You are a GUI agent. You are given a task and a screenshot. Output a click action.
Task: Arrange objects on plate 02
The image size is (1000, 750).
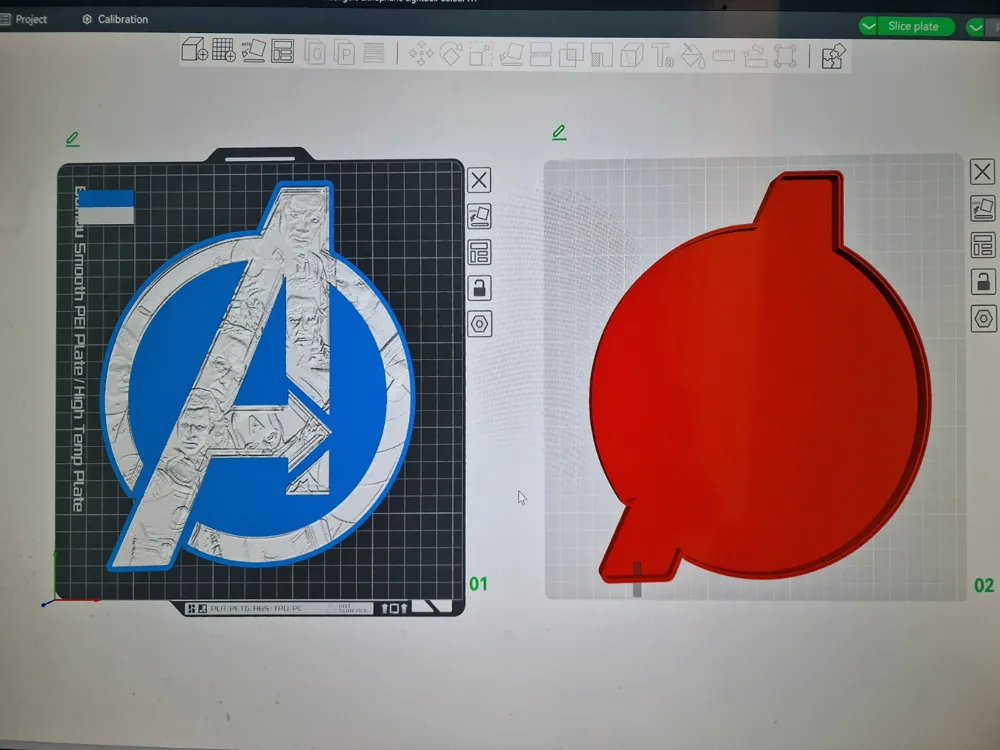pos(982,245)
